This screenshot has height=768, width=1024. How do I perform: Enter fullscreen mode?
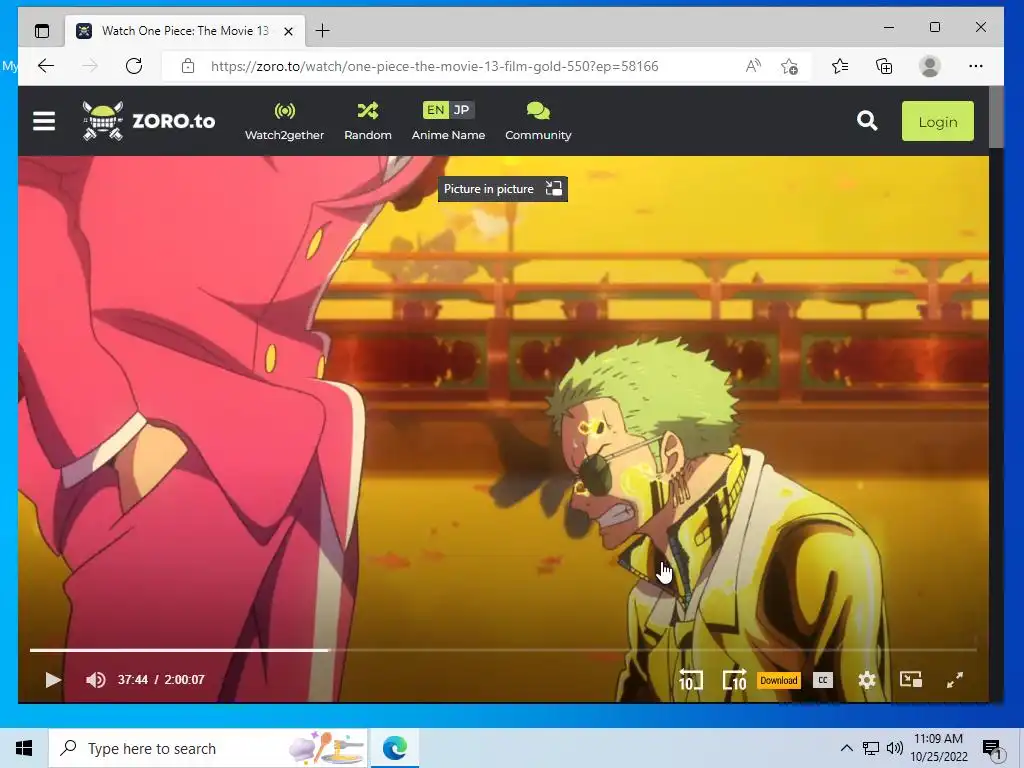tap(955, 680)
